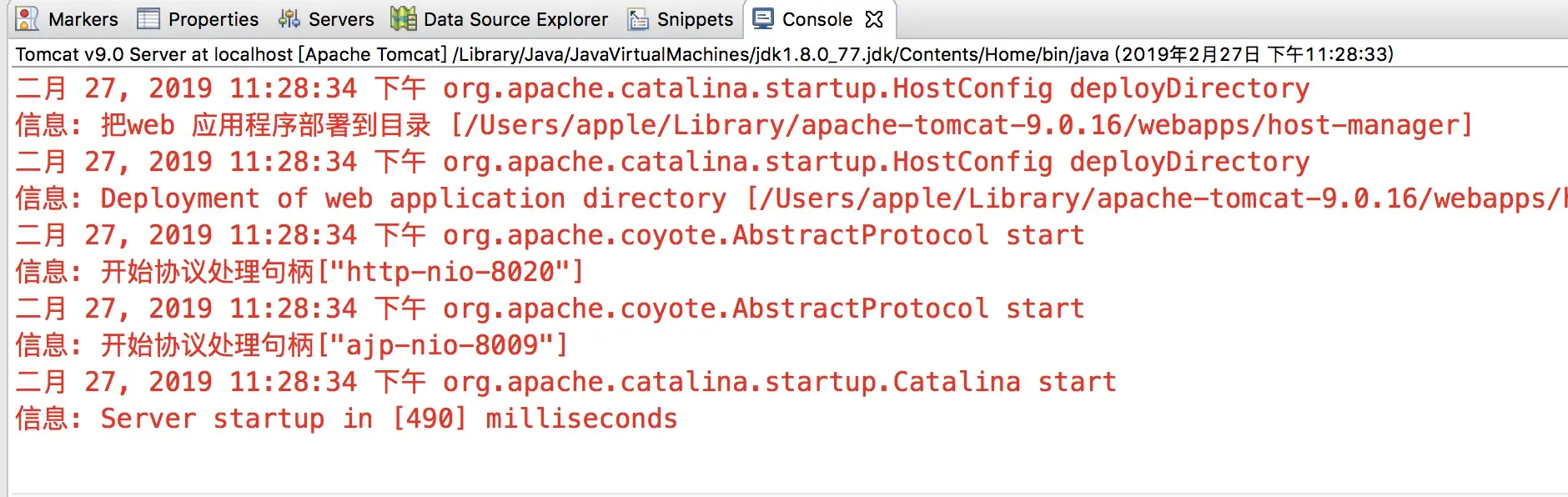The image size is (1568, 497).
Task: Click the Tomcat v9.0 Server description line
Action: 705,54
